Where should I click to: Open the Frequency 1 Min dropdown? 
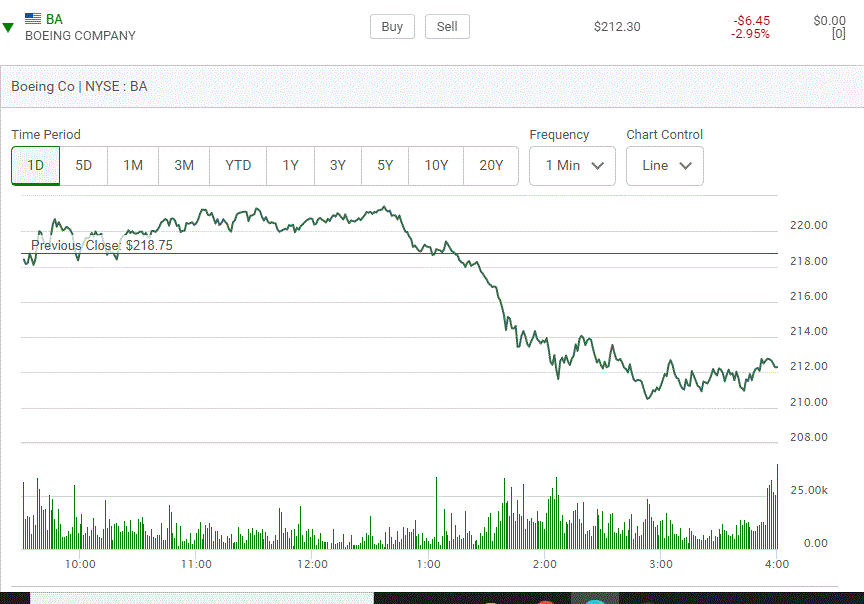tap(573, 165)
